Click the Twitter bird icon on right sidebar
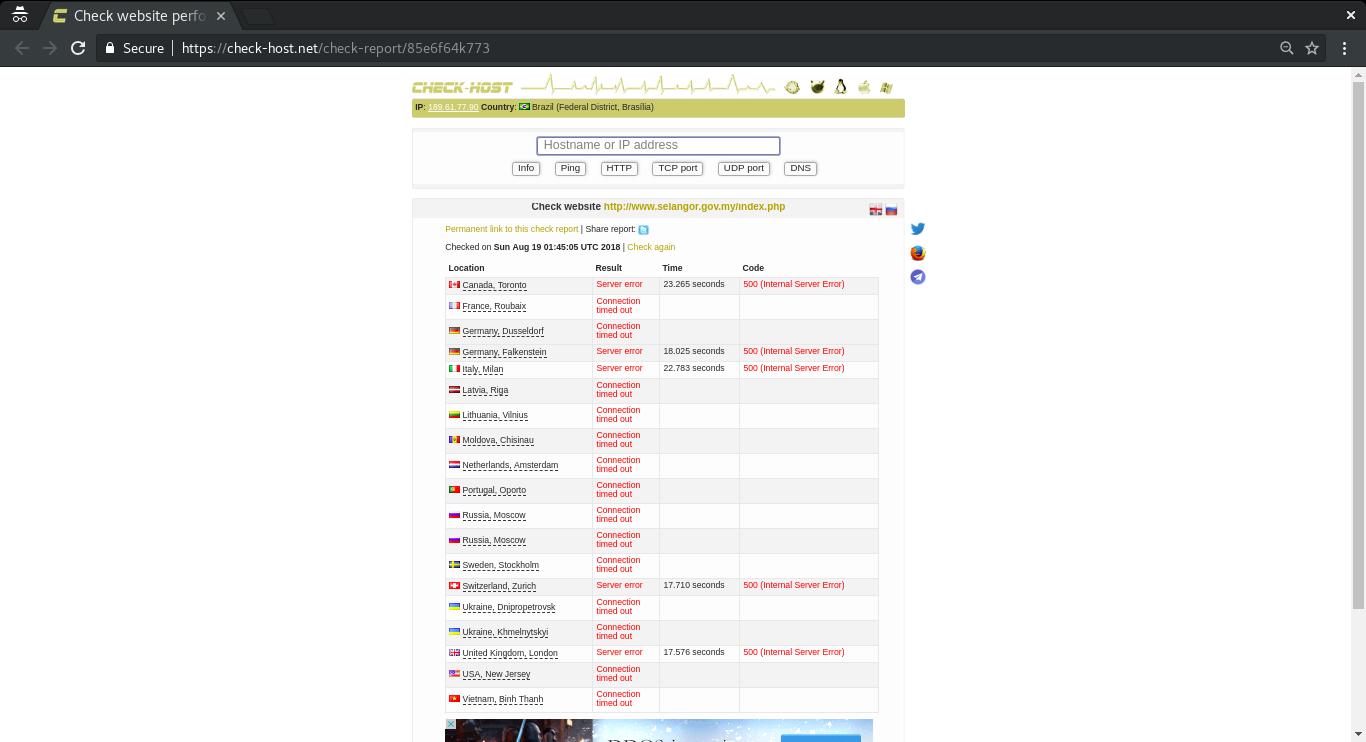This screenshot has width=1366, height=742. (918, 229)
